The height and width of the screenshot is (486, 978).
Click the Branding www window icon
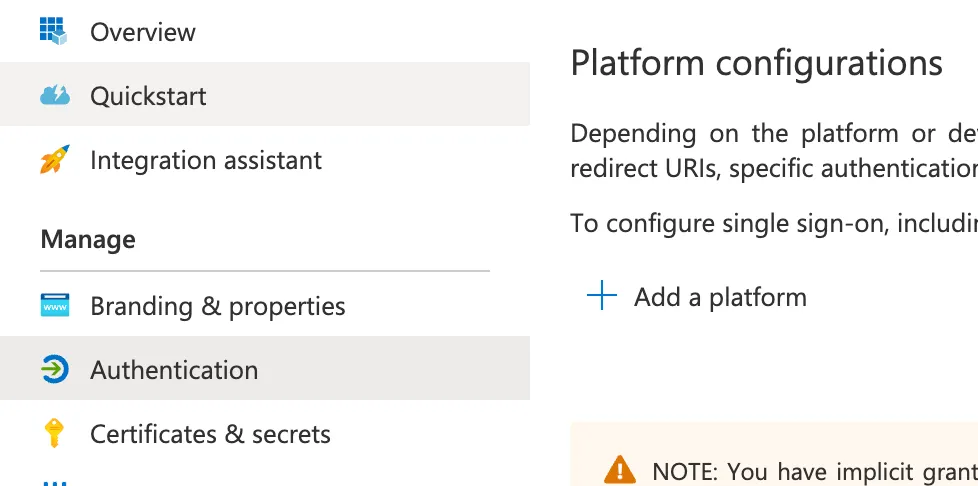(55, 306)
